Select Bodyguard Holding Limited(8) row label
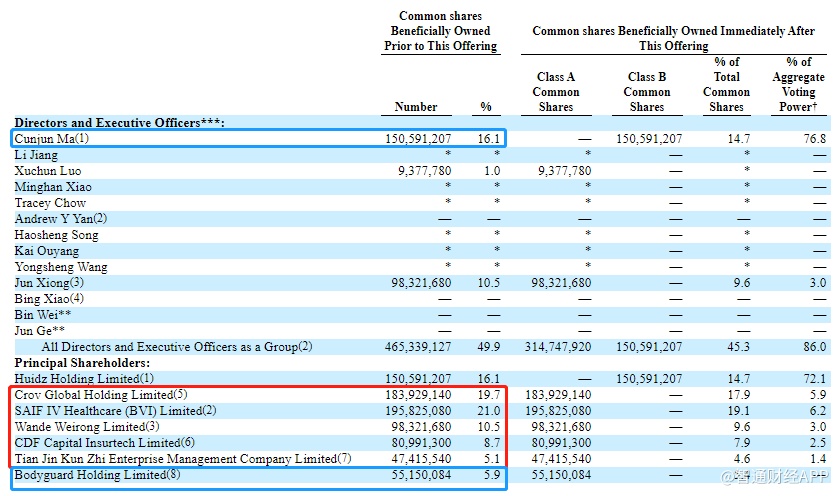 pyautogui.click(x=93, y=475)
